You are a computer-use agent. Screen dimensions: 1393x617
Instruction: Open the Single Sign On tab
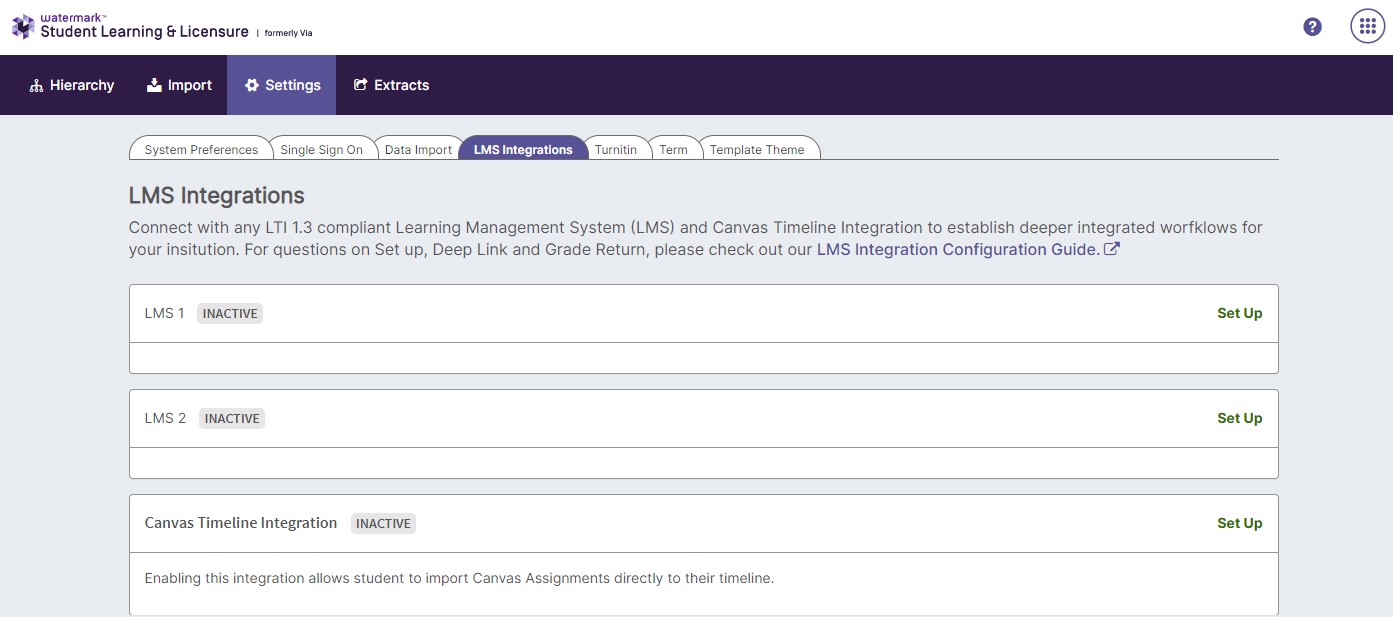tap(321, 149)
